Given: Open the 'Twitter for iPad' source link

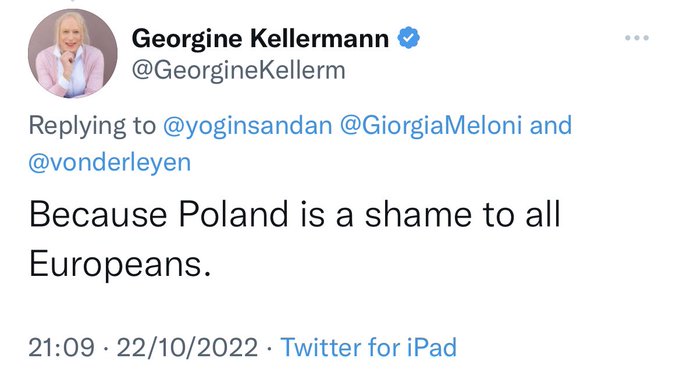Looking at the screenshot, I should coord(369,347).
